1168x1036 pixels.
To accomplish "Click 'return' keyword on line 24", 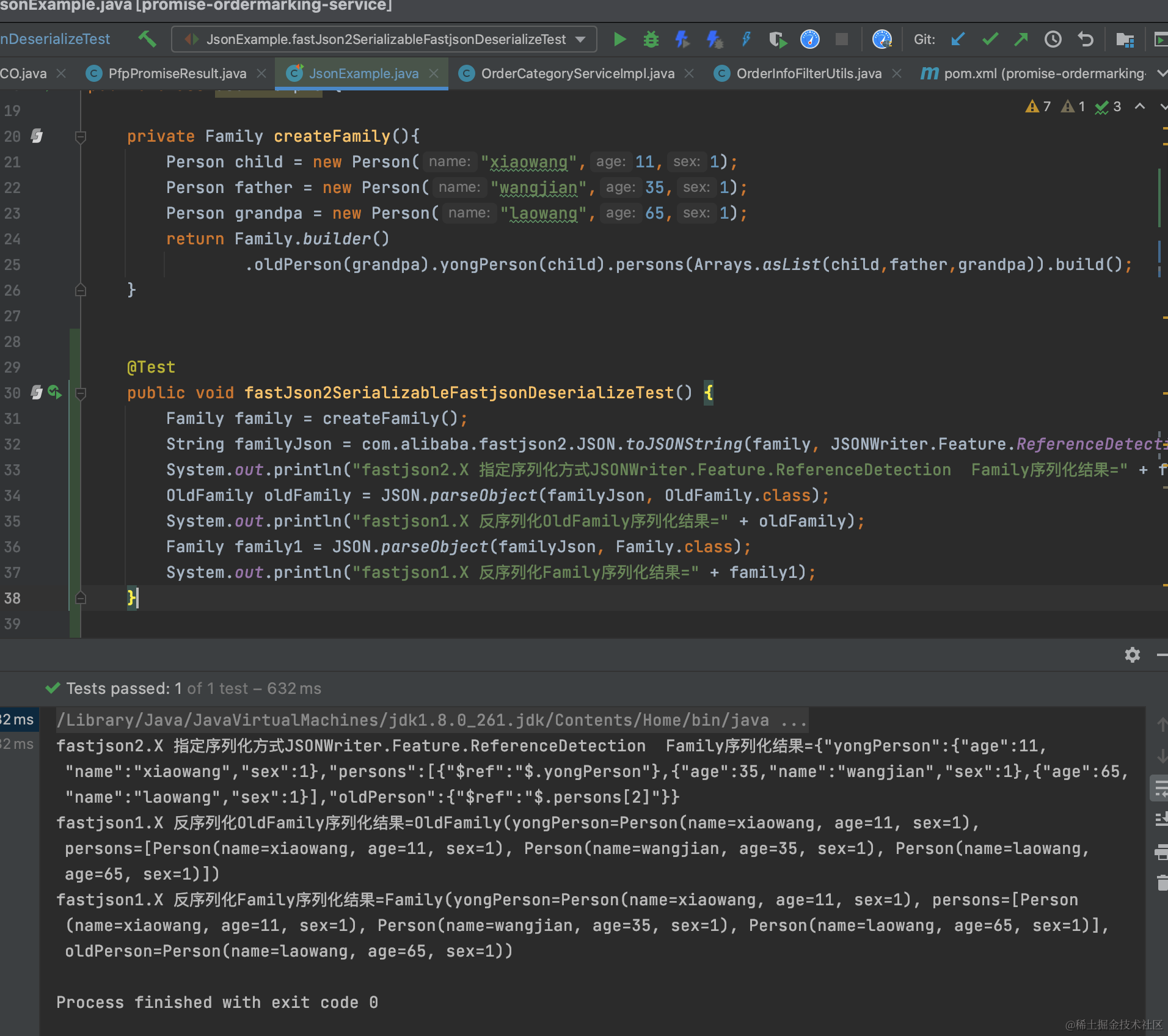I will click(195, 239).
